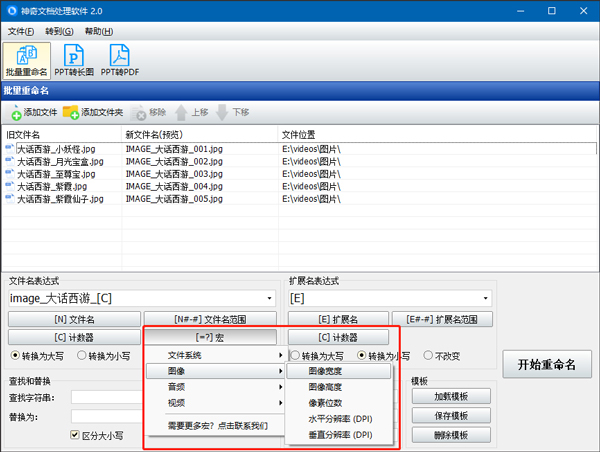Image resolution: width=600 pixels, height=452 pixels.
Task: Click file icon of 大话西游_小妖怪.jpg
Action: tap(10, 148)
